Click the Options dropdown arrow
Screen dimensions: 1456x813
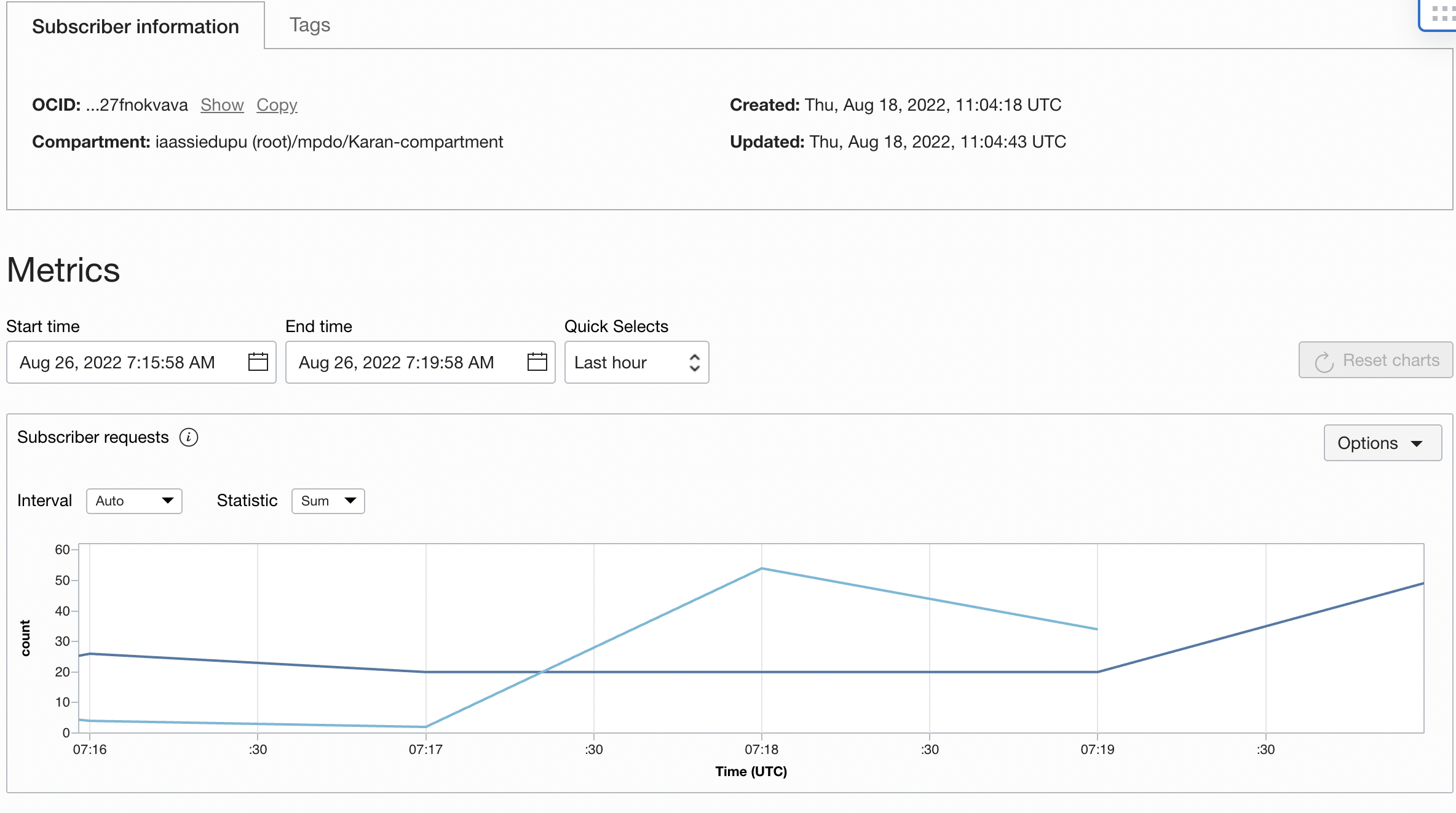coord(1418,443)
